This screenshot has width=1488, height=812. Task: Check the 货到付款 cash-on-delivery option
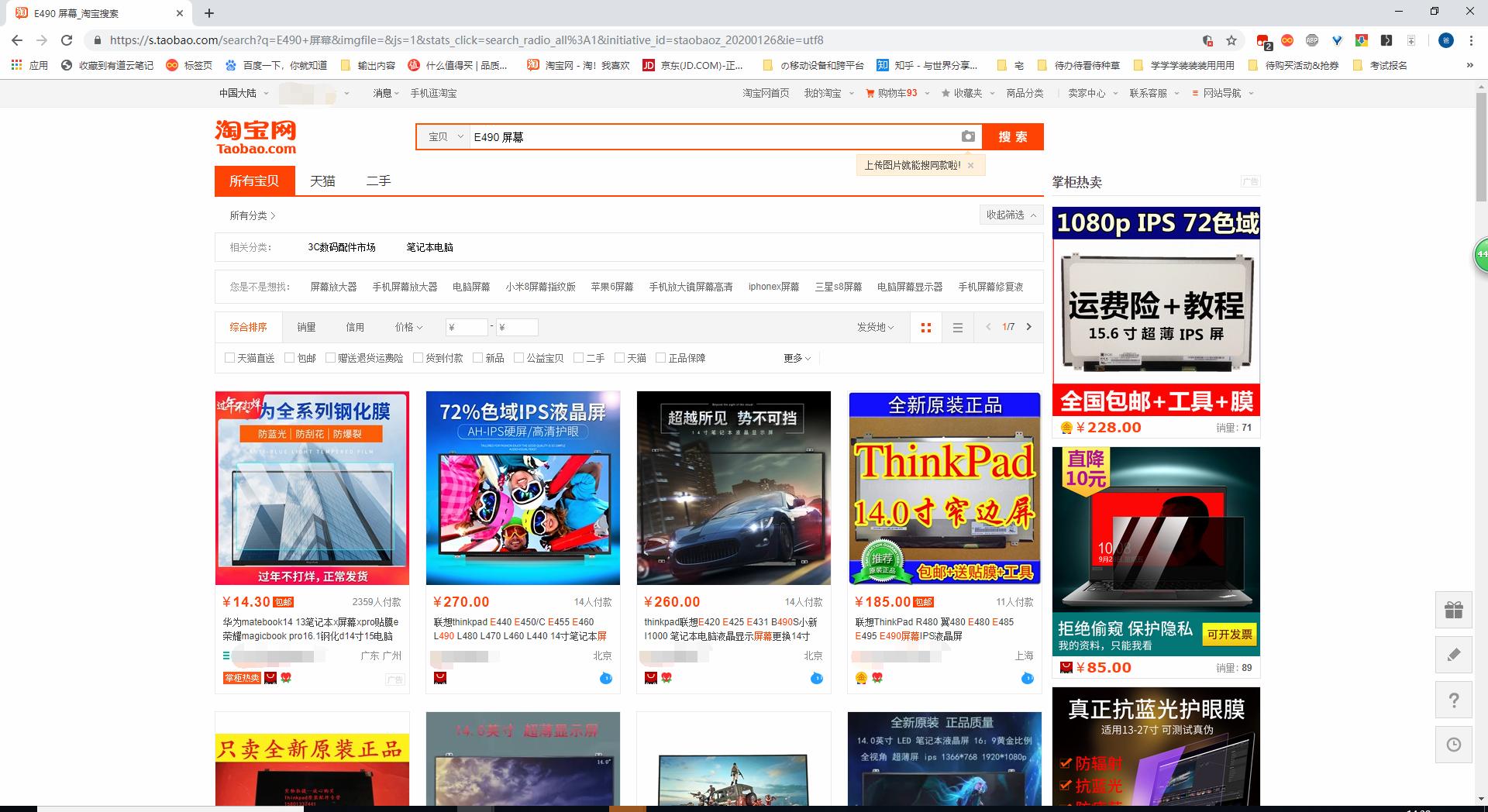pos(418,358)
